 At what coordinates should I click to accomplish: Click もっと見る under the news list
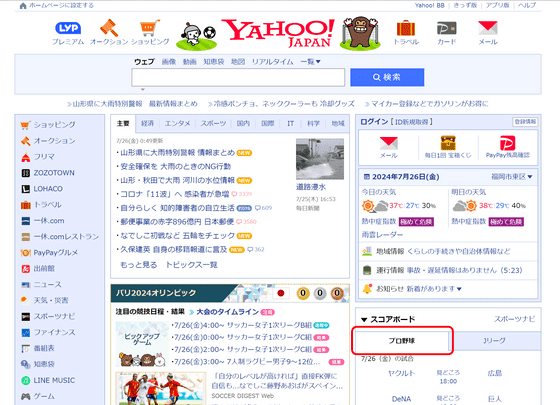coord(139,265)
